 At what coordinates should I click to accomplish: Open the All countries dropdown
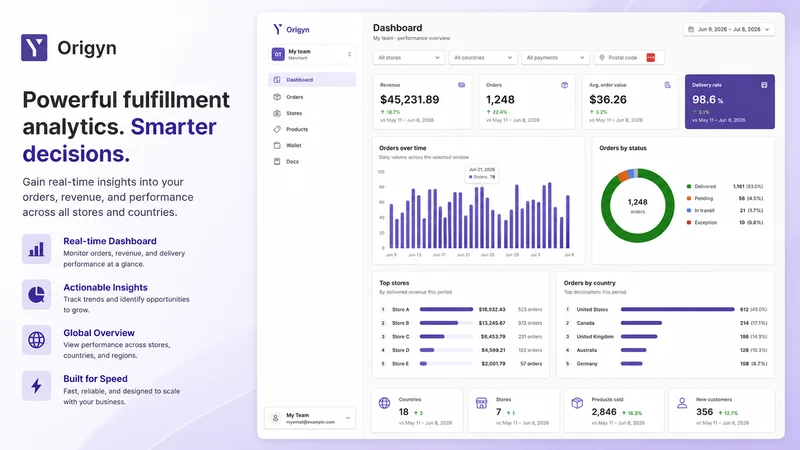pyautogui.click(x=483, y=58)
